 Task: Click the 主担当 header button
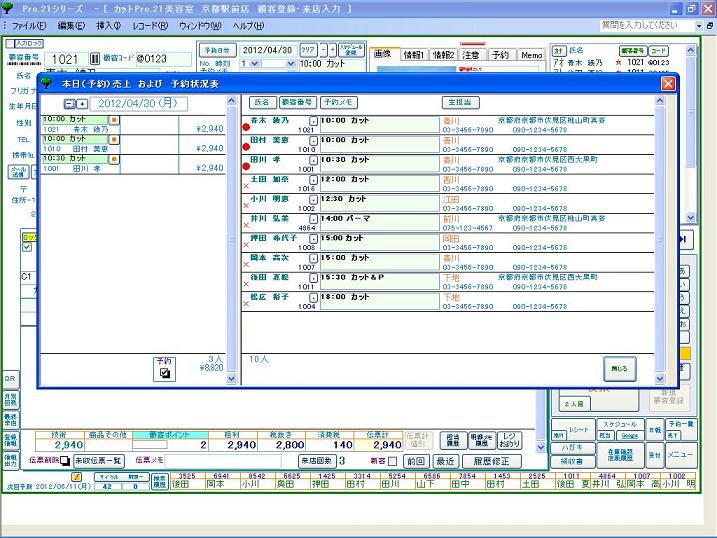pos(460,102)
